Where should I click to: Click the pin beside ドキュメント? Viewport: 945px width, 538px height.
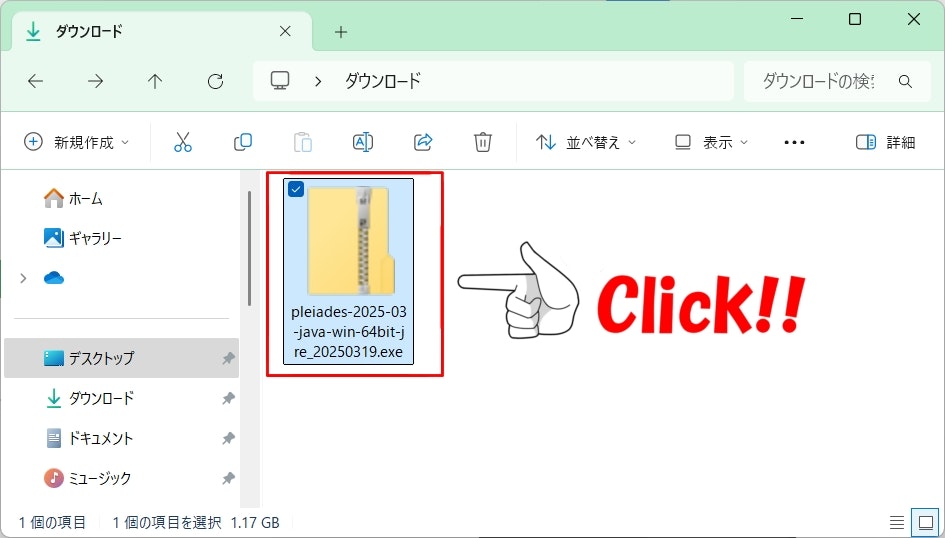228,439
